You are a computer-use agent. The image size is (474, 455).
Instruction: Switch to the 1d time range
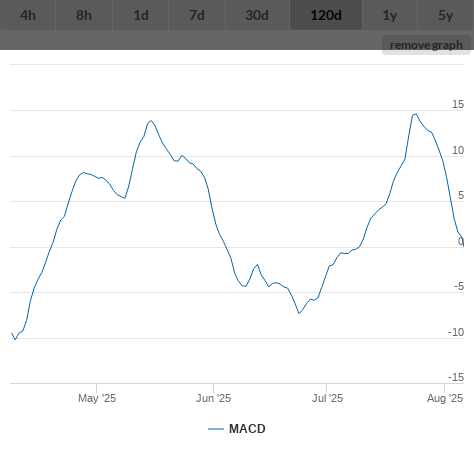point(141,15)
